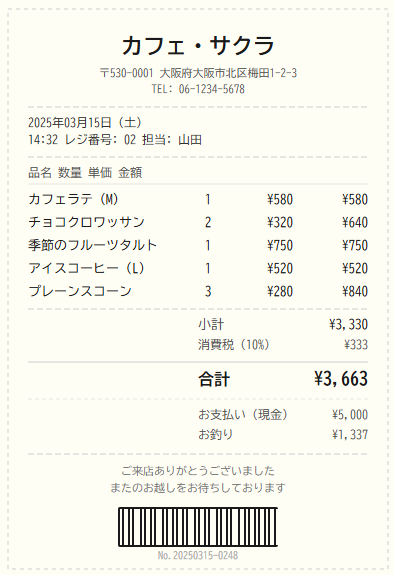
Task: Click the レジ番号: 02 担当: 山田 line
Action: tap(115, 140)
